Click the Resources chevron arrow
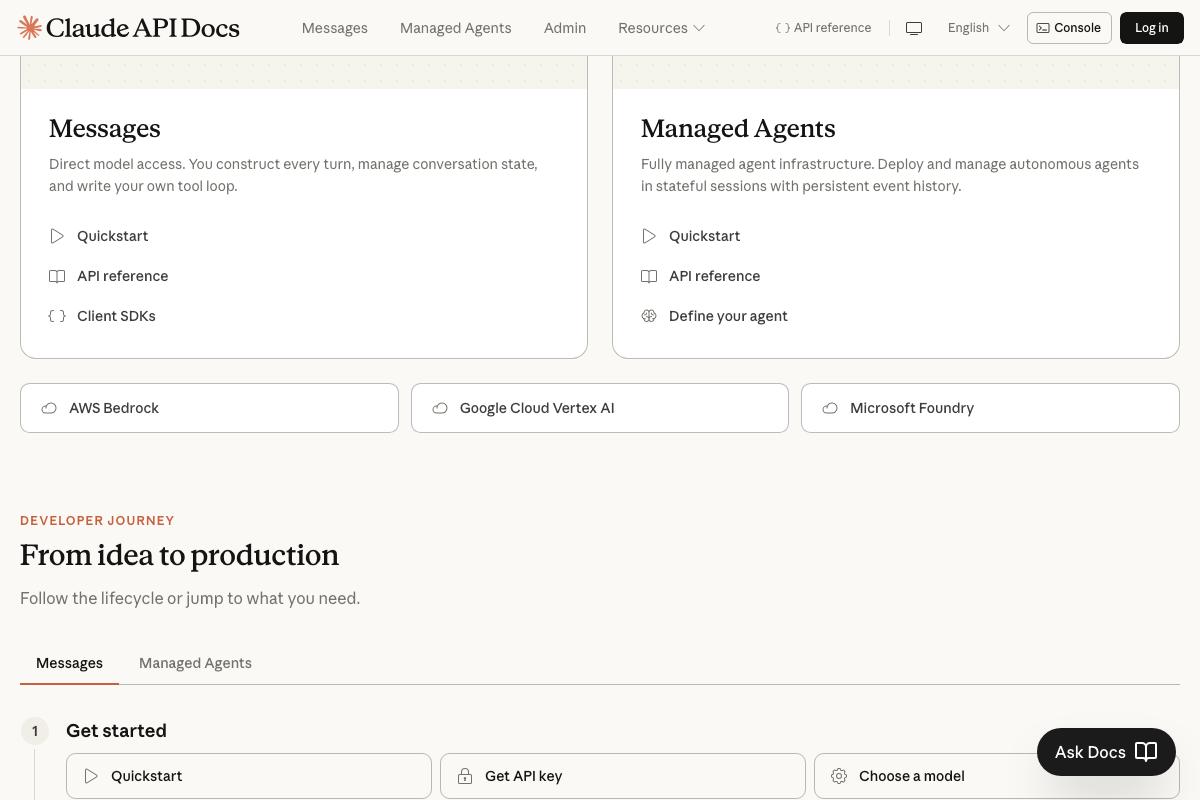The height and width of the screenshot is (800, 1200). [699, 28]
